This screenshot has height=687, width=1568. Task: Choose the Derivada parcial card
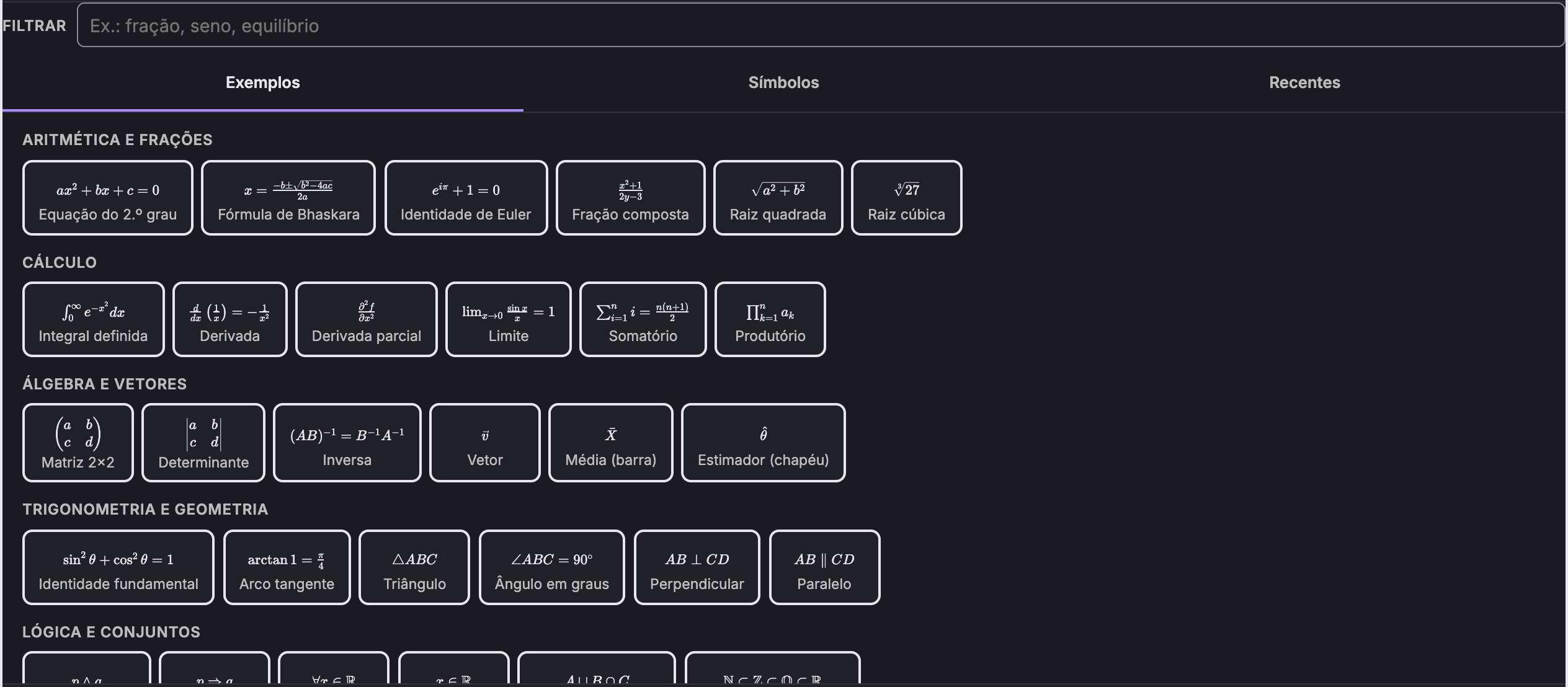(x=367, y=319)
